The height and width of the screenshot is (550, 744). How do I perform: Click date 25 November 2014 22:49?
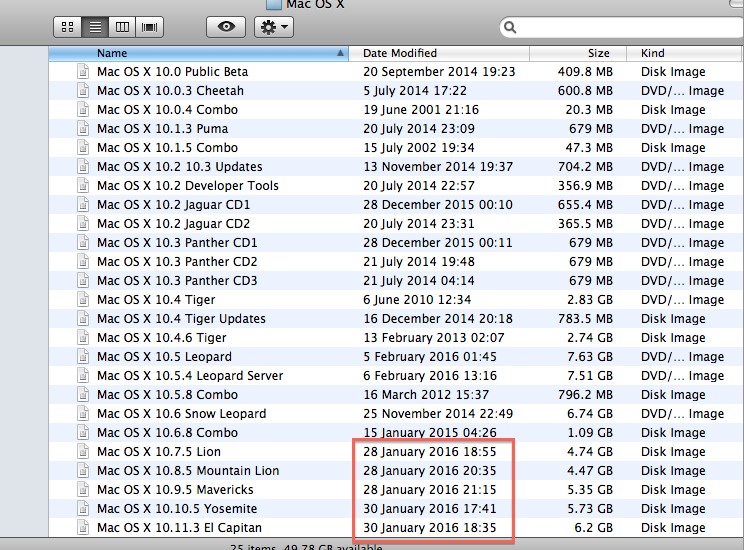tap(438, 414)
